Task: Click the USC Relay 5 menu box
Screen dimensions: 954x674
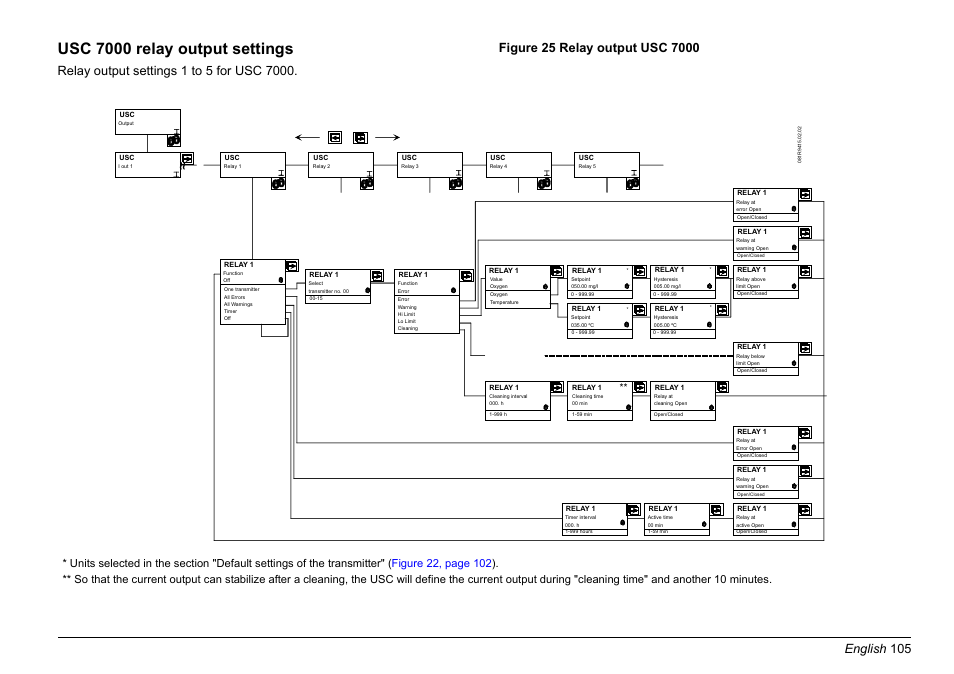Action: point(607,165)
